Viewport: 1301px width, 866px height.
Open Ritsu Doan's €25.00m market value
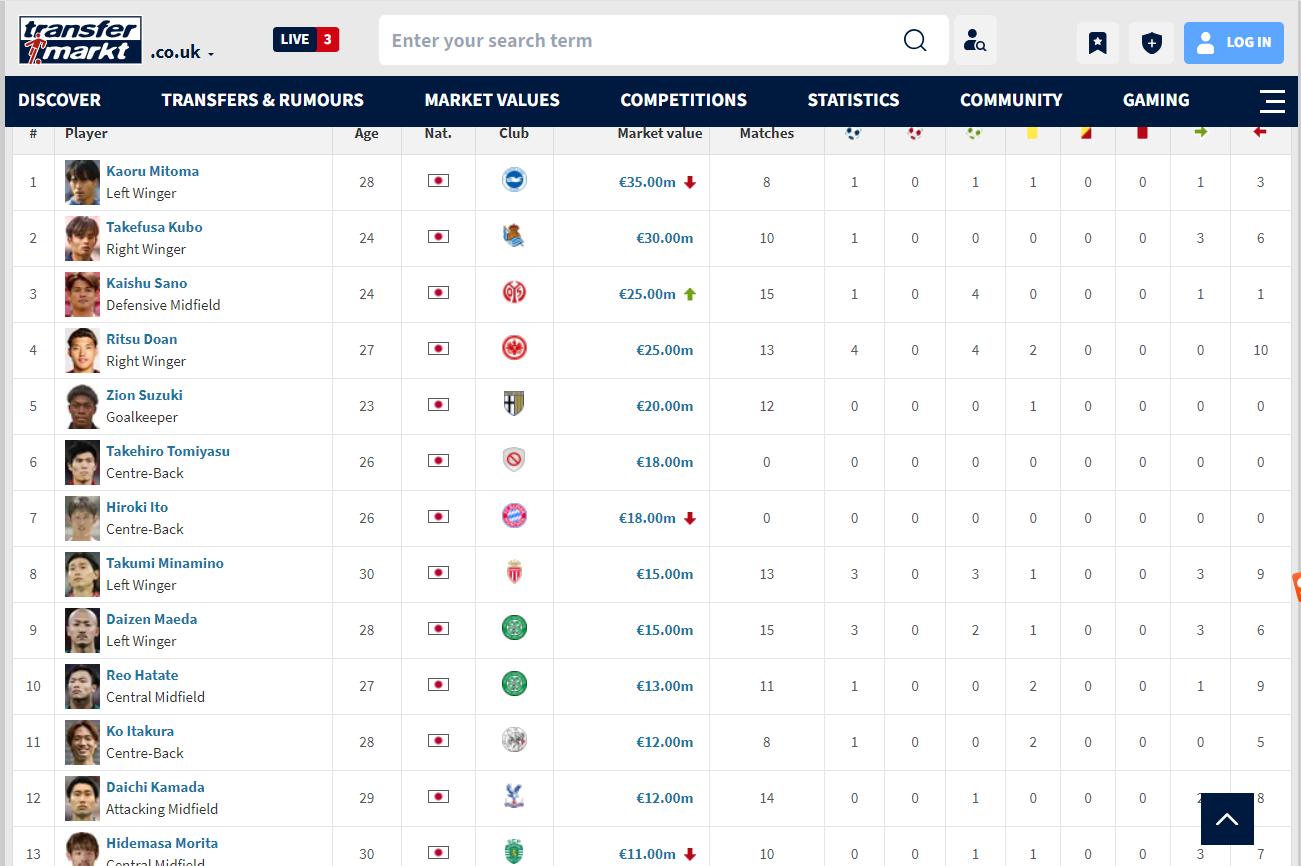(665, 350)
